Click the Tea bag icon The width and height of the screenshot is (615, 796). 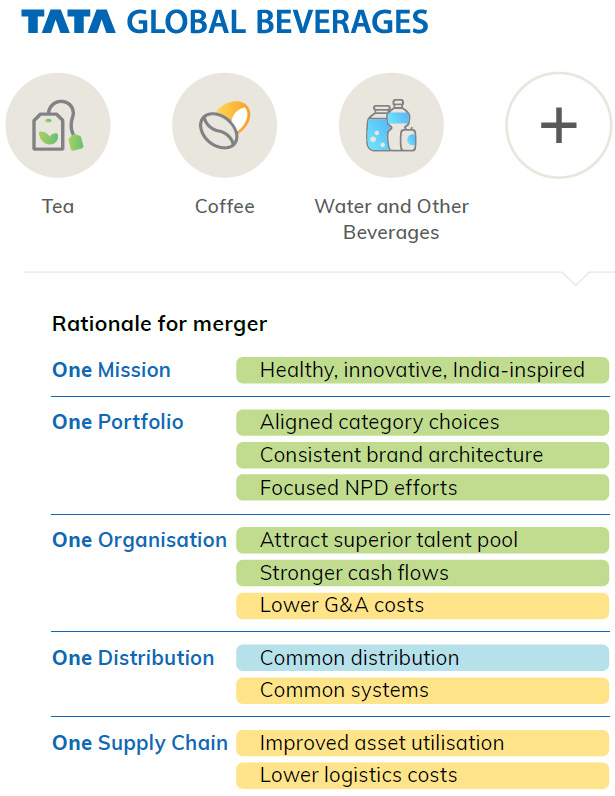click(x=58, y=125)
